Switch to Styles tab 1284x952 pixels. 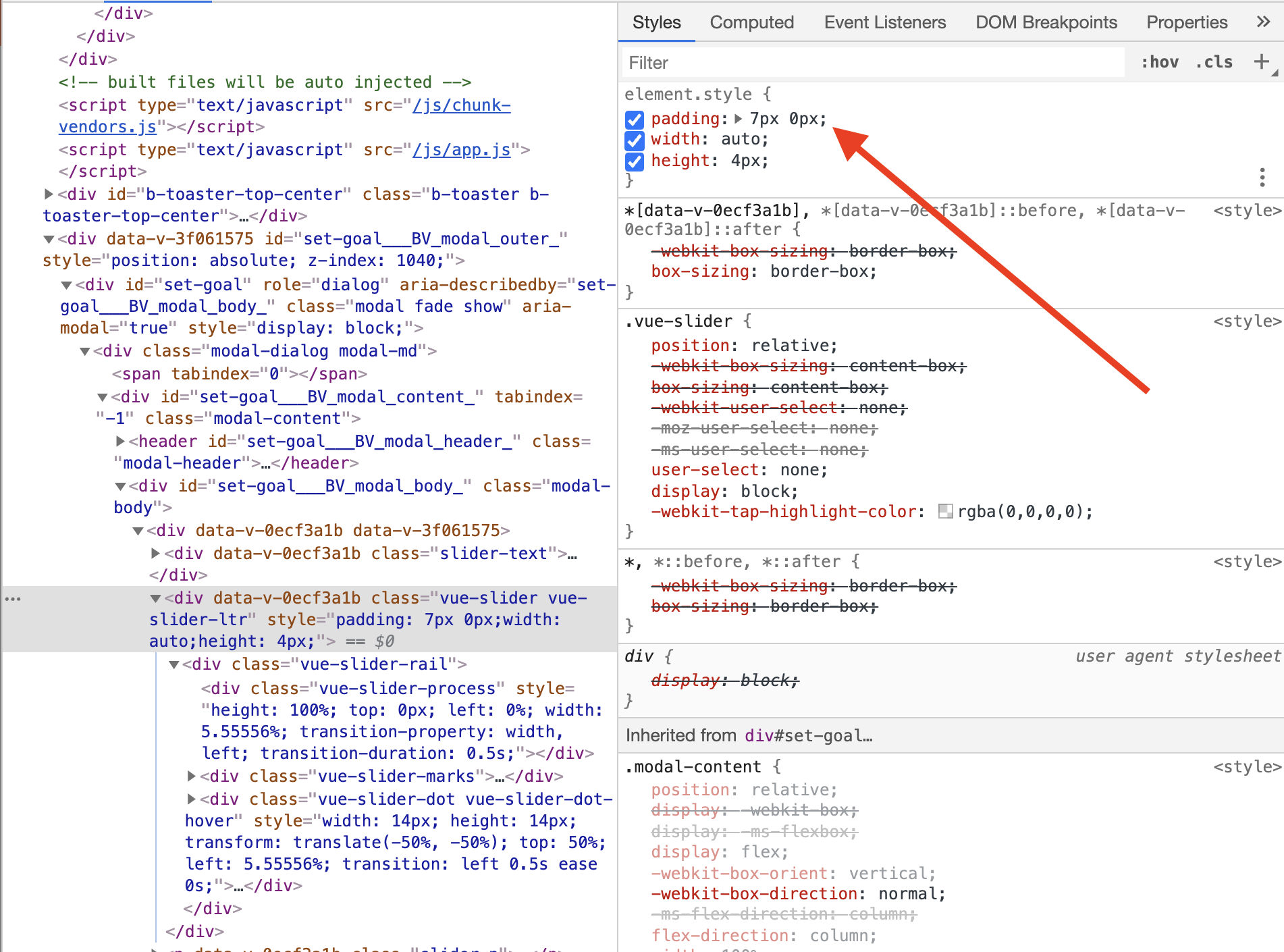coord(656,22)
